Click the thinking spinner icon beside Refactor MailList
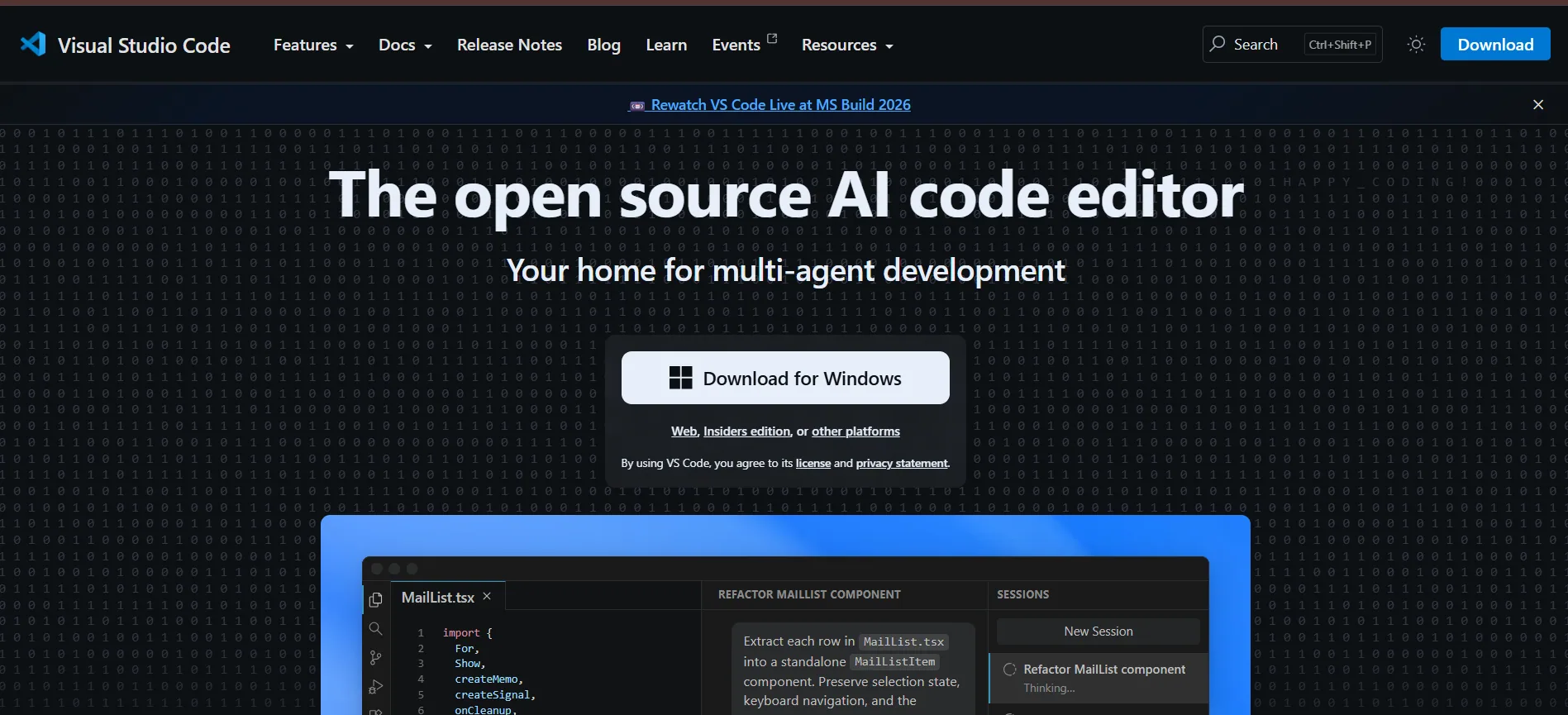Screen dimensions: 1568x715 click(x=1009, y=670)
